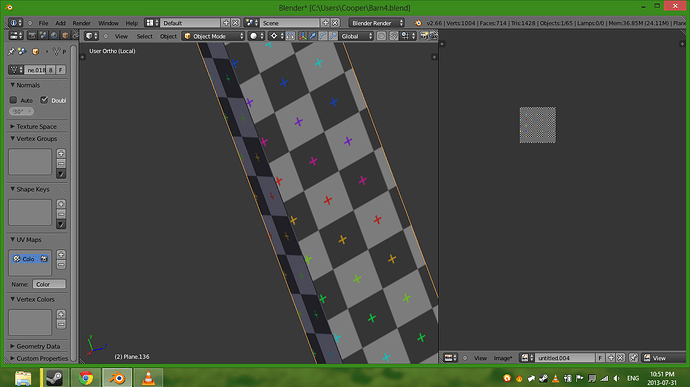Click the Default screen layout name field
This screenshot has height=387, width=690.
pos(190,23)
